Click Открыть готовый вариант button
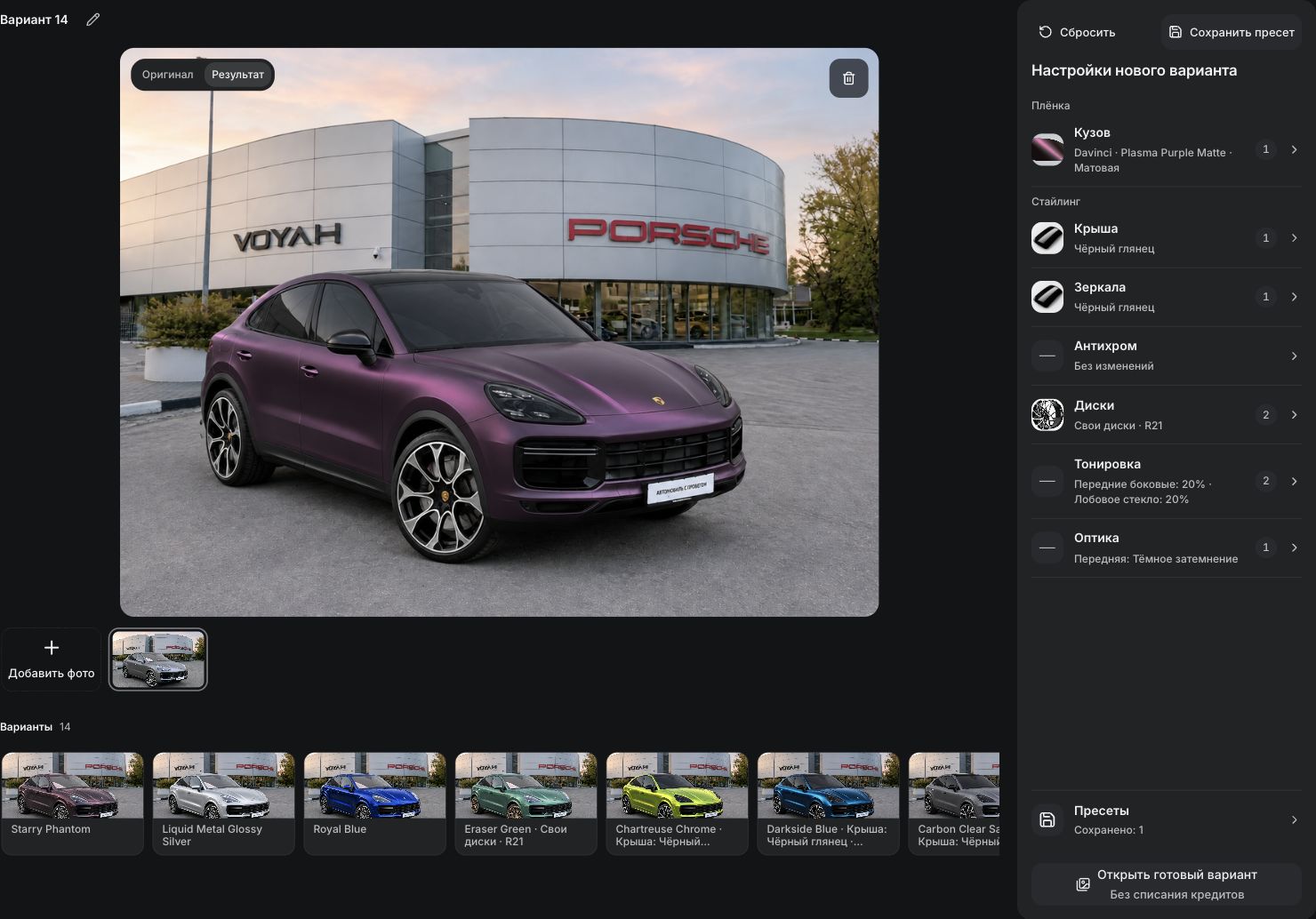 pyautogui.click(x=1167, y=884)
